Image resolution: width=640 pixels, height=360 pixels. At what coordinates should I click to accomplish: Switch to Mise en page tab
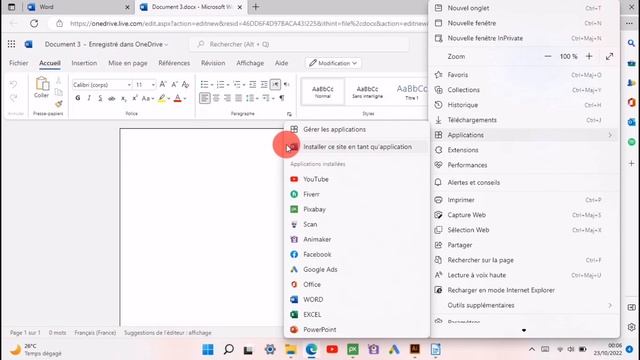click(x=128, y=63)
